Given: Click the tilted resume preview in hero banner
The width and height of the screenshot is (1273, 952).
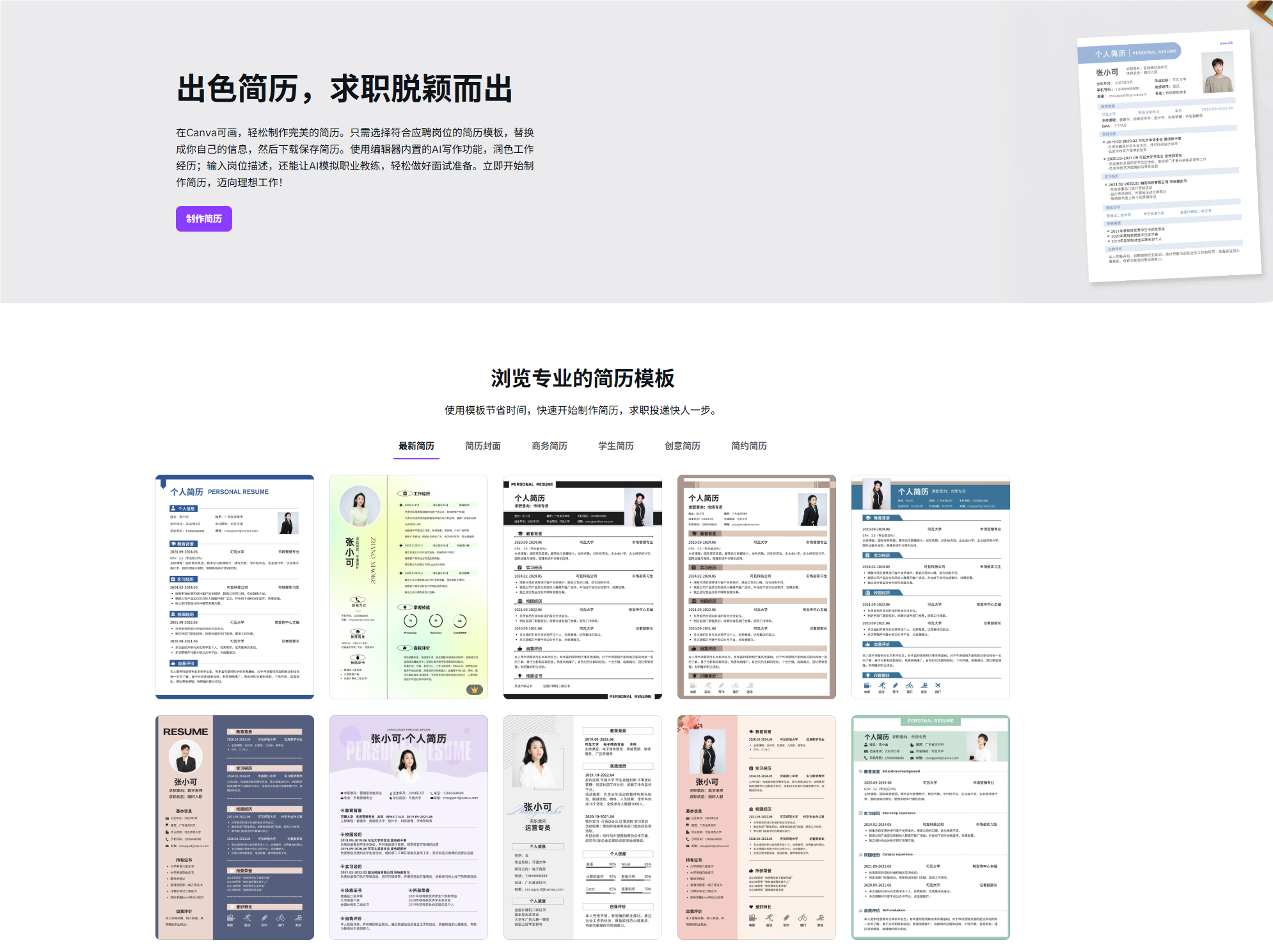Looking at the screenshot, I should 1167,157.
